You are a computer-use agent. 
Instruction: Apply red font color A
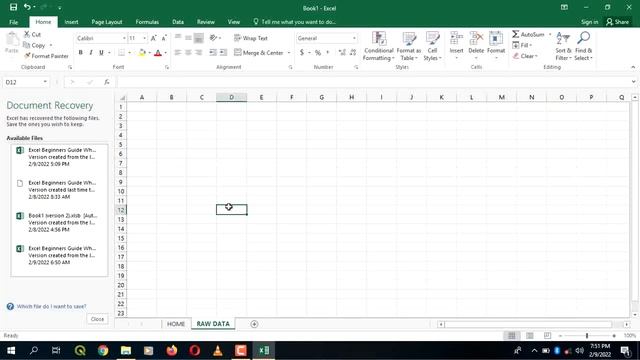158,53
